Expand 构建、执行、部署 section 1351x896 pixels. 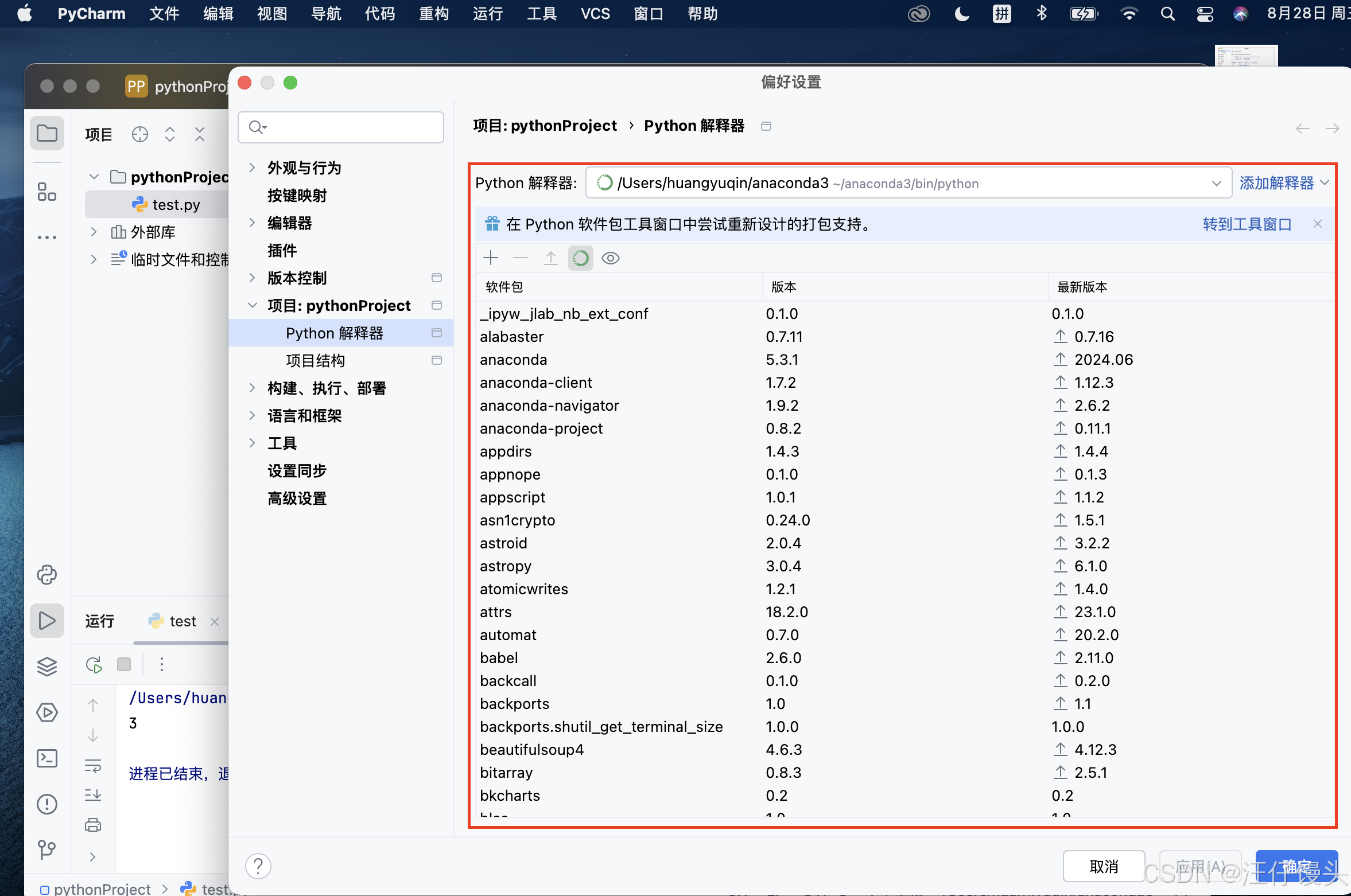252,388
